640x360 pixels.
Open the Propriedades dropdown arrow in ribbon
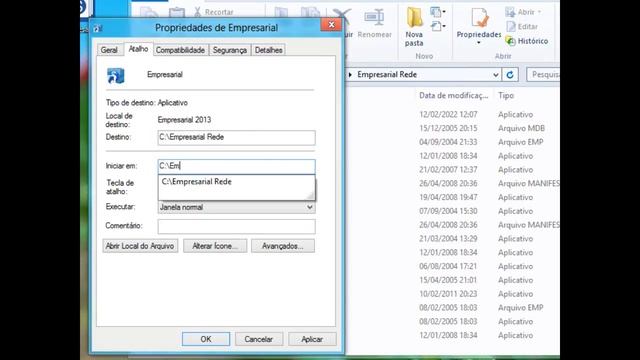pos(479,43)
